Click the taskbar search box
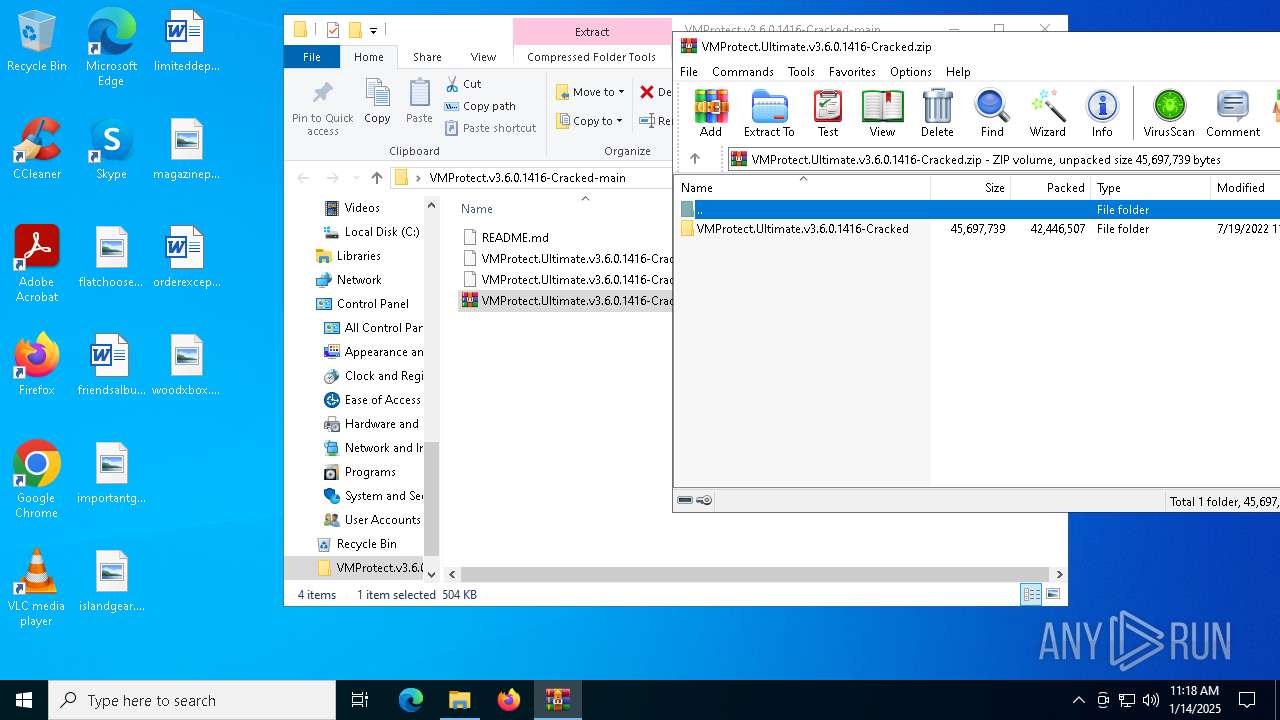This screenshot has width=1280, height=720. point(192,700)
